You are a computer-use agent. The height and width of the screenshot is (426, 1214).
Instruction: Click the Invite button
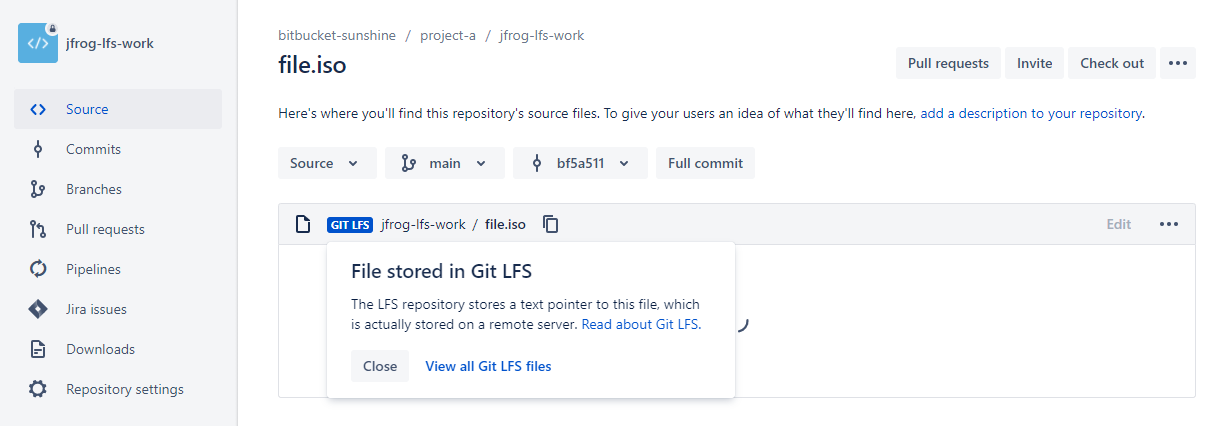(1034, 63)
